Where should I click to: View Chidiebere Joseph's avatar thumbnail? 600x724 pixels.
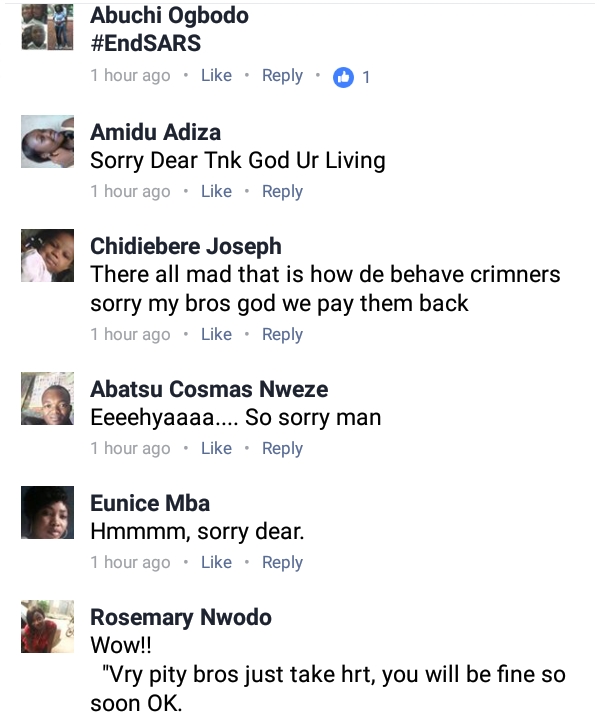(48, 256)
